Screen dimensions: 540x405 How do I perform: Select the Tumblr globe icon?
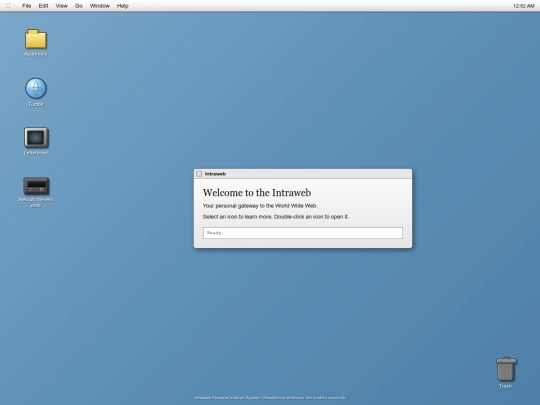tap(36, 88)
